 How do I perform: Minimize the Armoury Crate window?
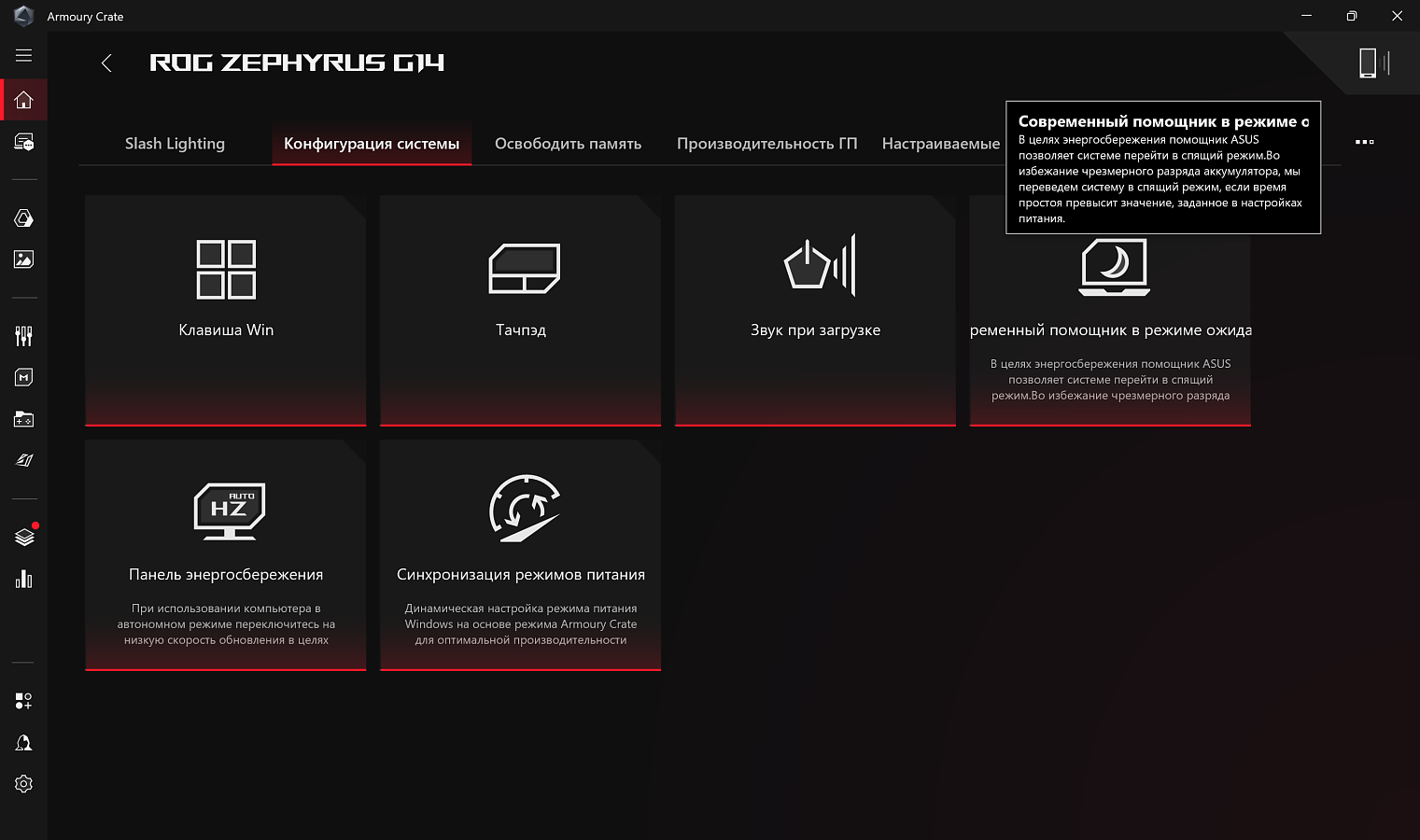pyautogui.click(x=1306, y=16)
